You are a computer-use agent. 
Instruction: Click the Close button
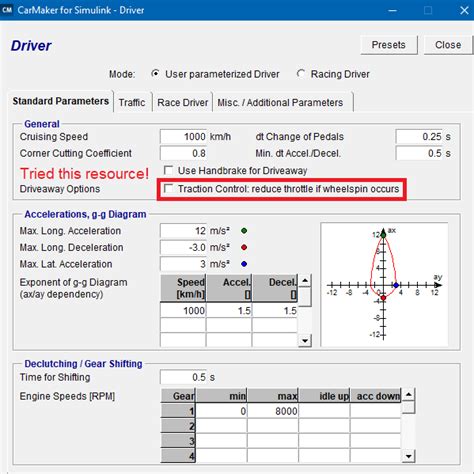448,45
